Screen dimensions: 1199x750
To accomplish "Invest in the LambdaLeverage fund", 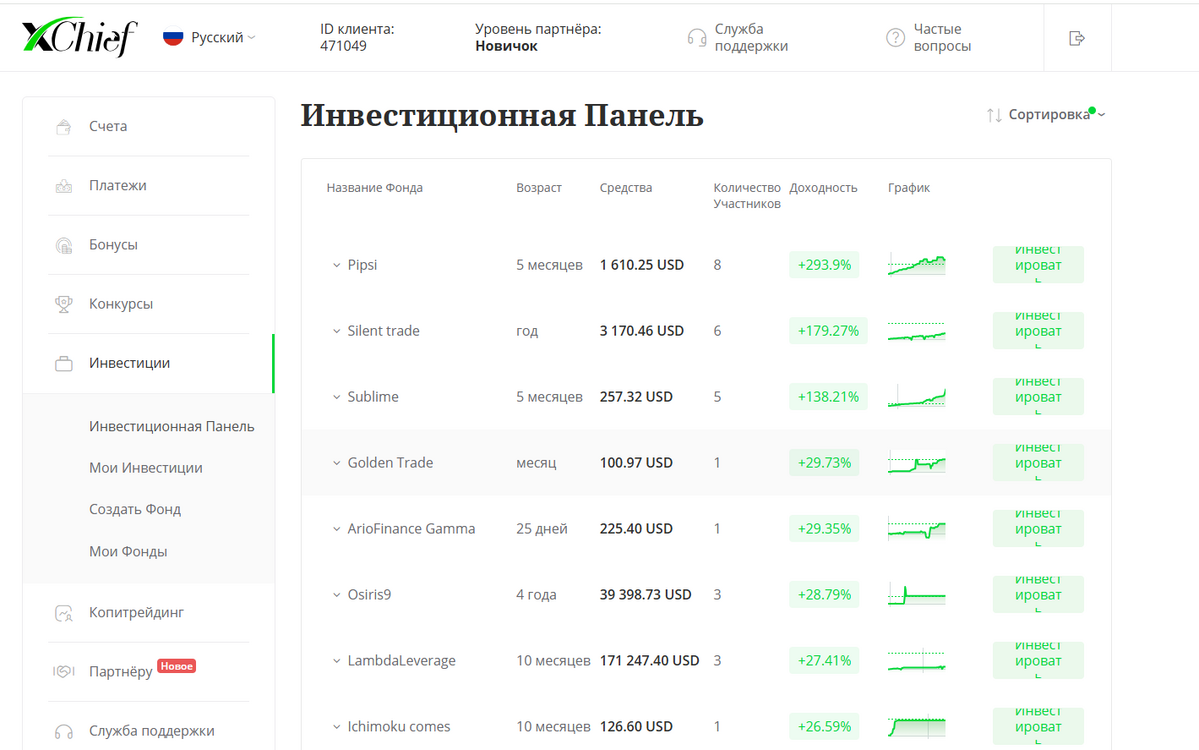I will click(x=1038, y=660).
